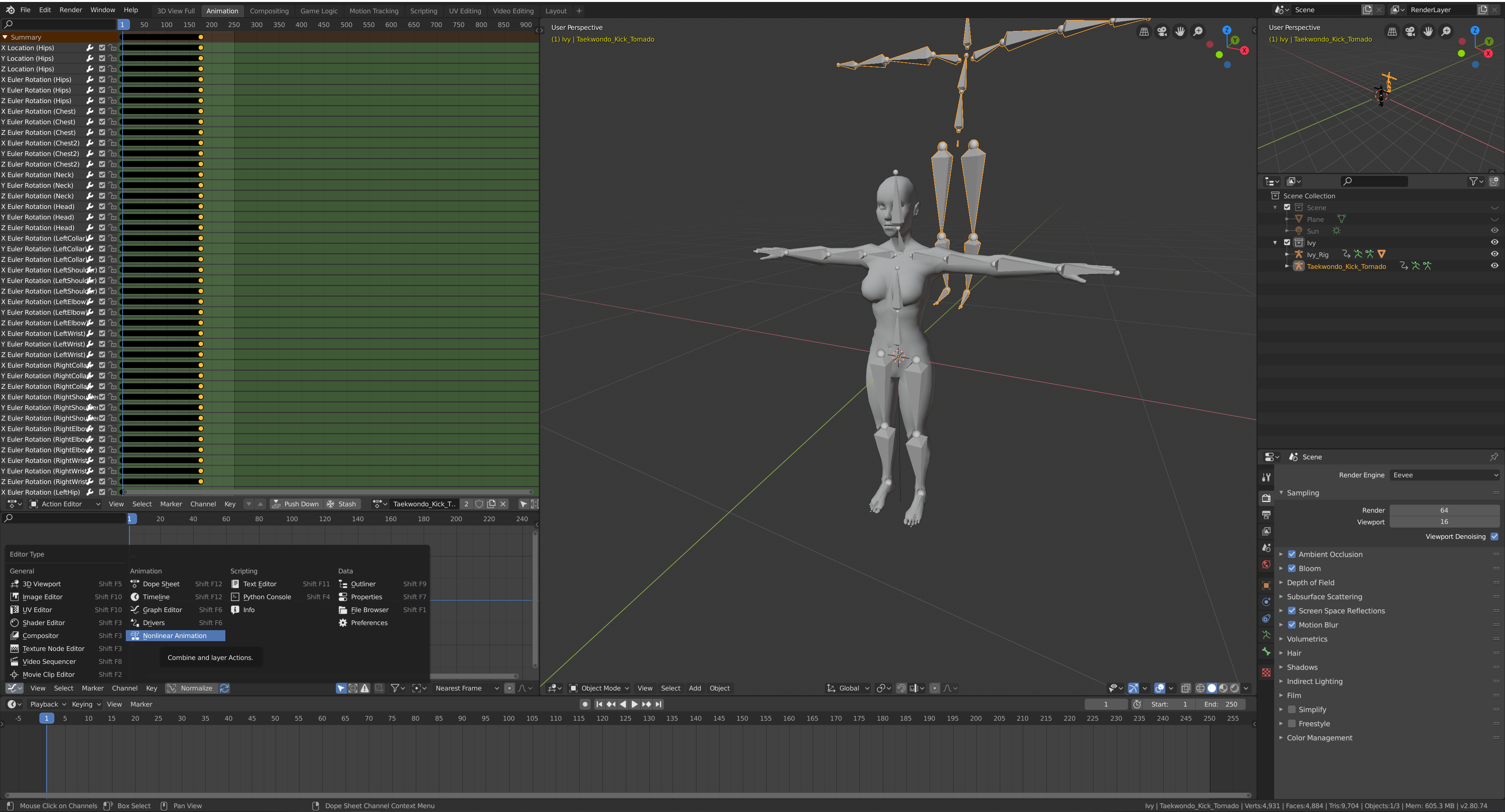The width and height of the screenshot is (1505, 812).
Task: Toggle X-ray display icon
Action: coord(1186,688)
